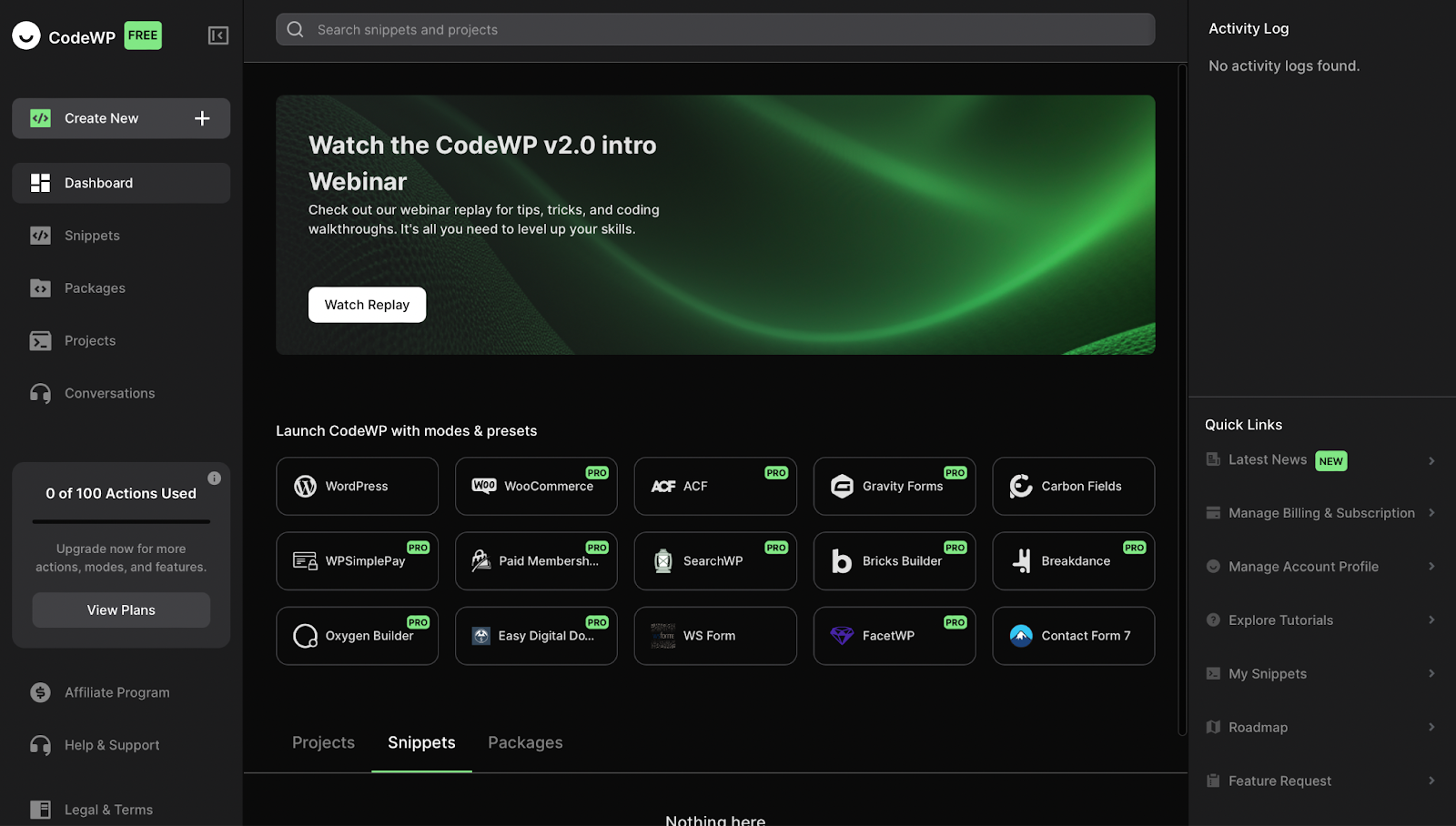Click the Projects terminal icon
1456x826 pixels.
click(x=40, y=341)
